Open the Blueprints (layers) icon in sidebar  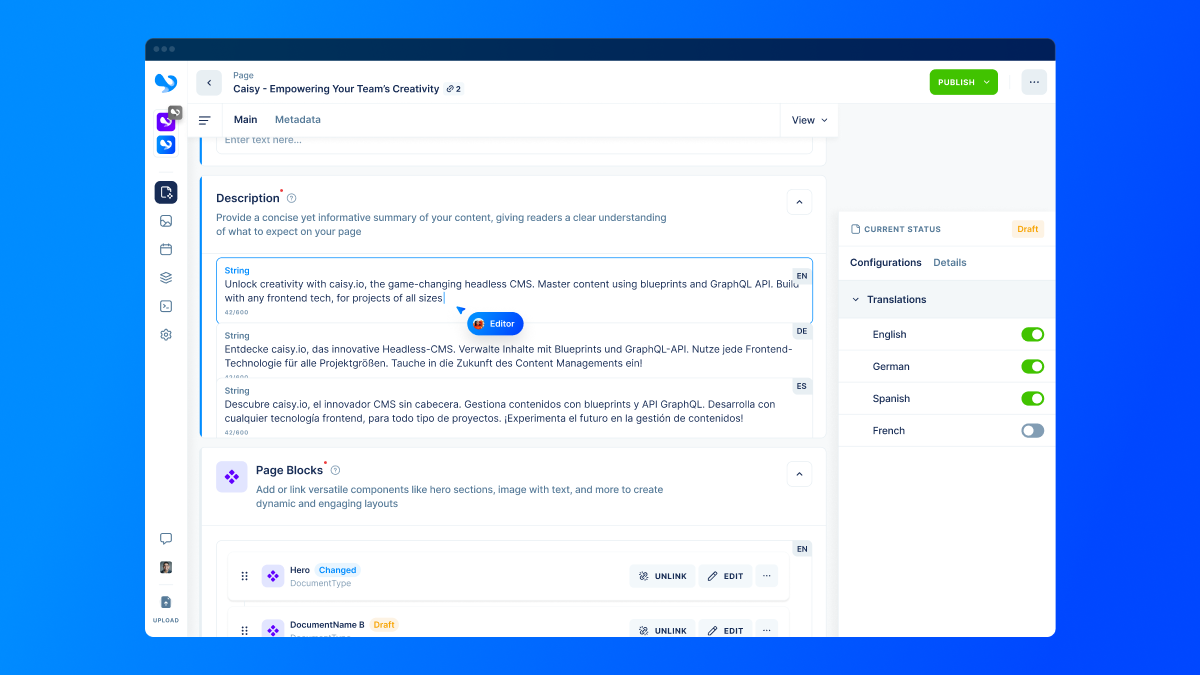(166, 277)
